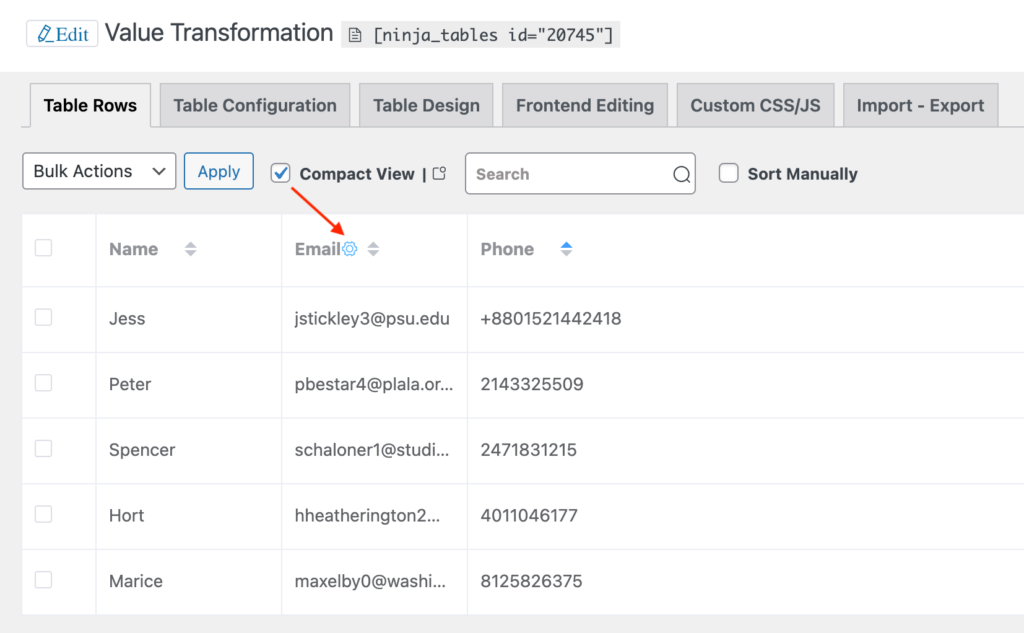The height and width of the screenshot is (633, 1024).
Task: Click the Edit pencil button
Action: coord(62,34)
